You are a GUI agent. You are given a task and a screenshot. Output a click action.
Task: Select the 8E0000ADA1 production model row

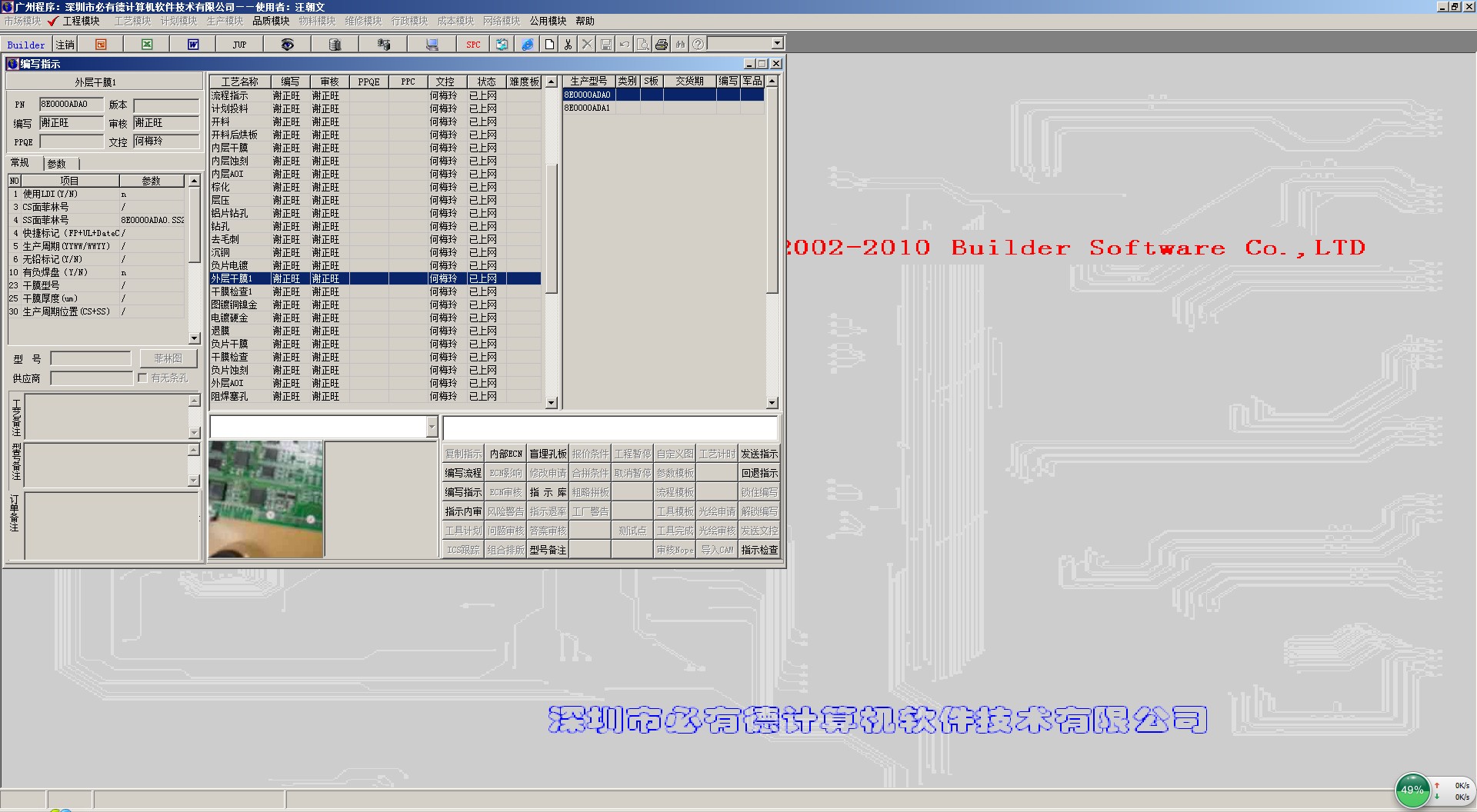click(588, 108)
